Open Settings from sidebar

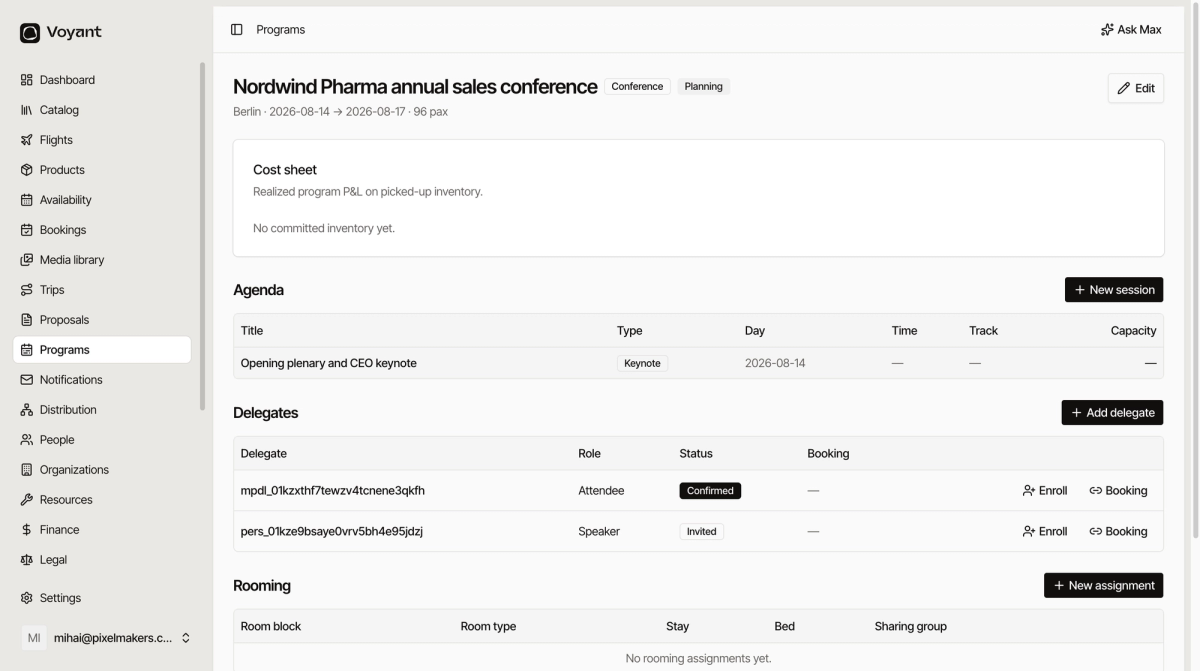[x=102, y=598]
